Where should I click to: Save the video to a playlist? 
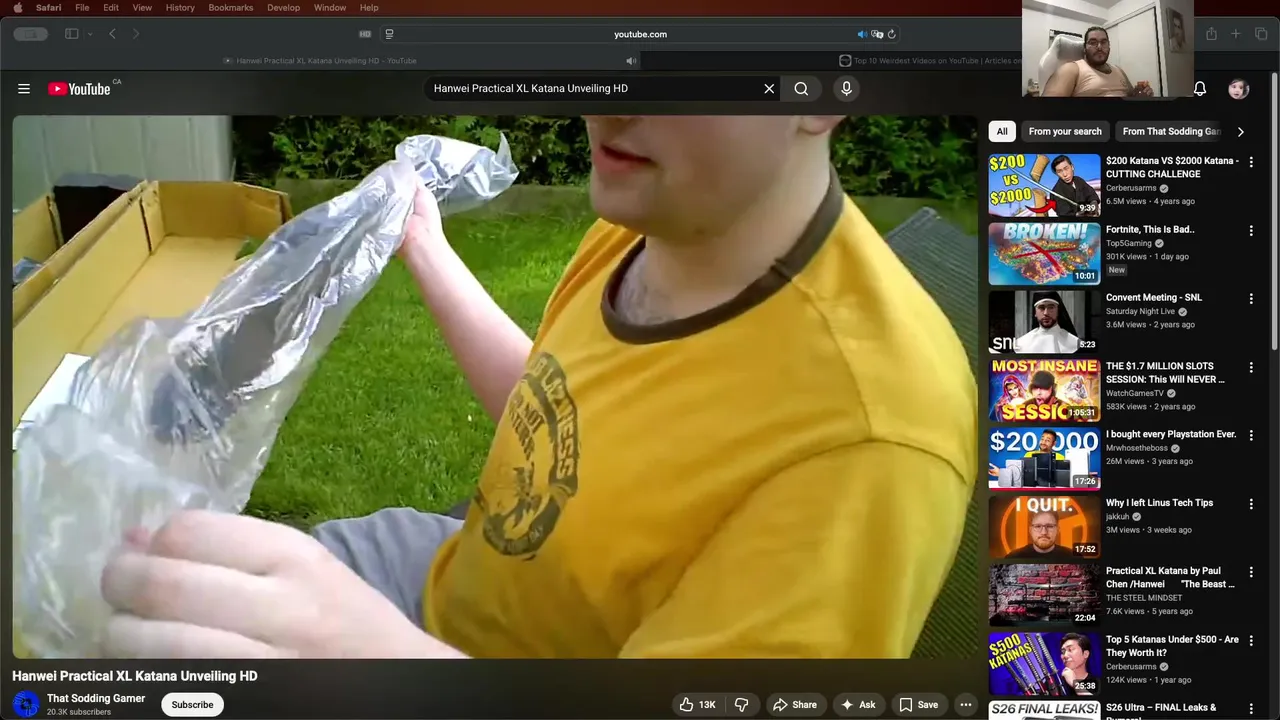(919, 705)
